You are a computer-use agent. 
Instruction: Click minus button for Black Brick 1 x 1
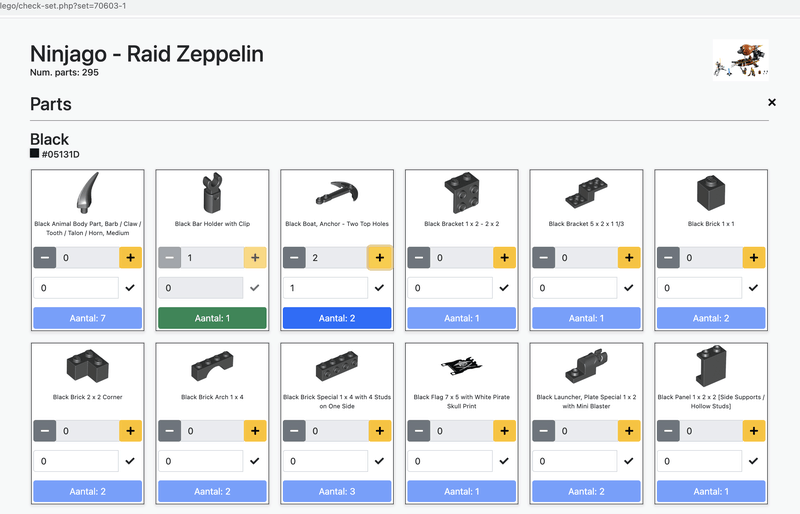click(667, 258)
